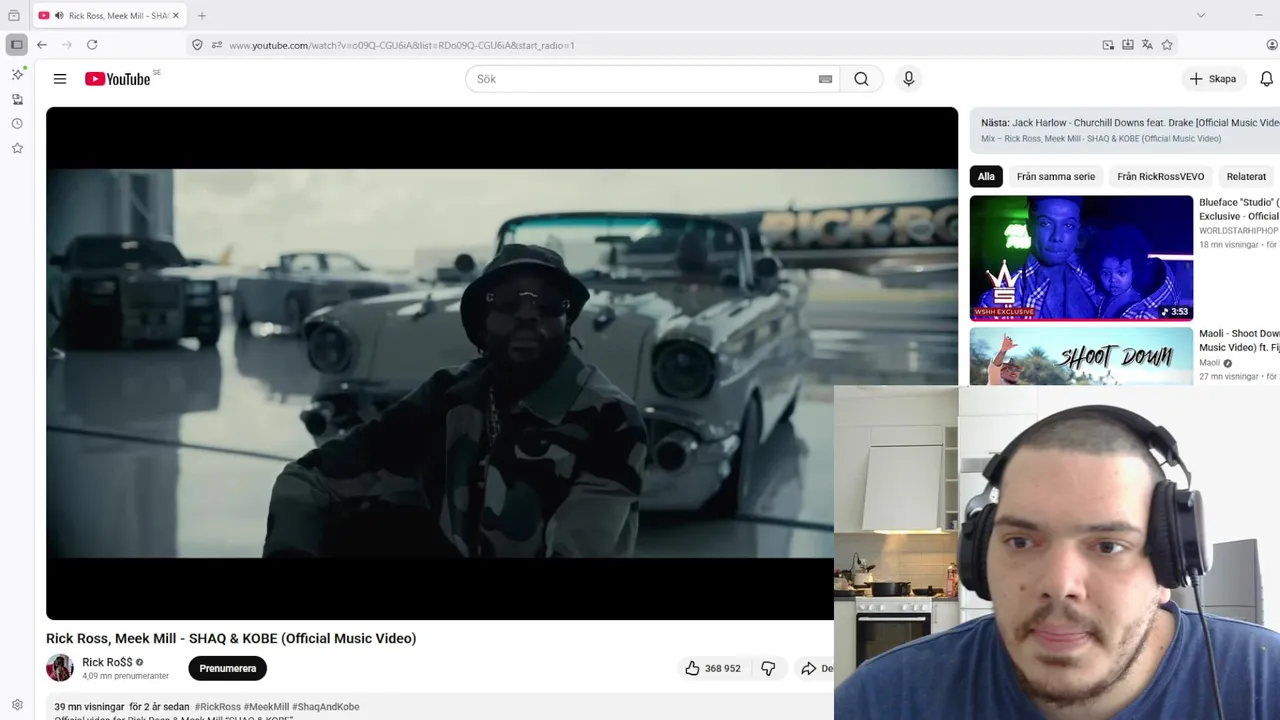Open the Blueface Studio video thumbnail
Viewport: 1280px width, 720px height.
point(1081,257)
